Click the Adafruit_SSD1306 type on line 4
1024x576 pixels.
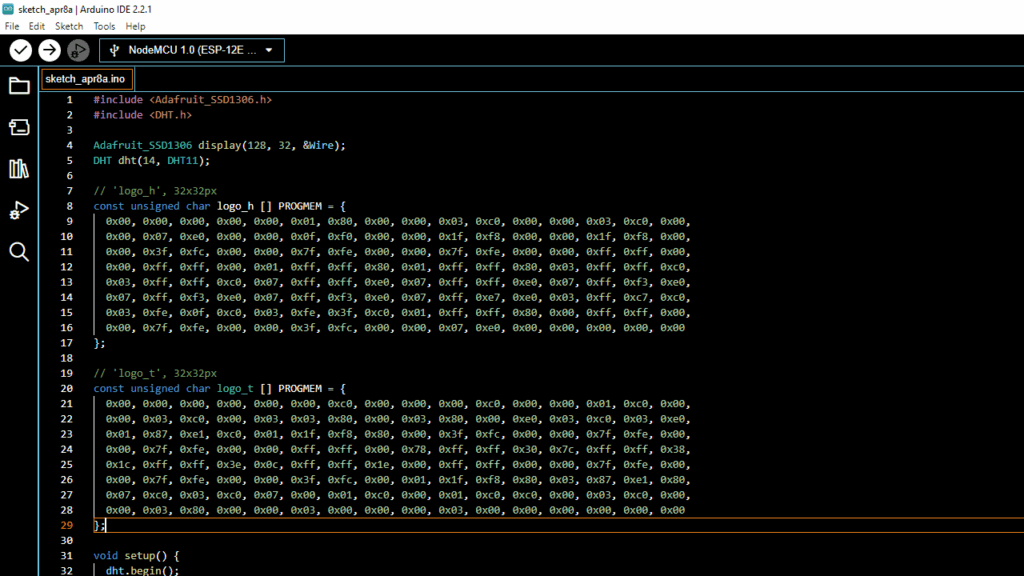[142, 146]
